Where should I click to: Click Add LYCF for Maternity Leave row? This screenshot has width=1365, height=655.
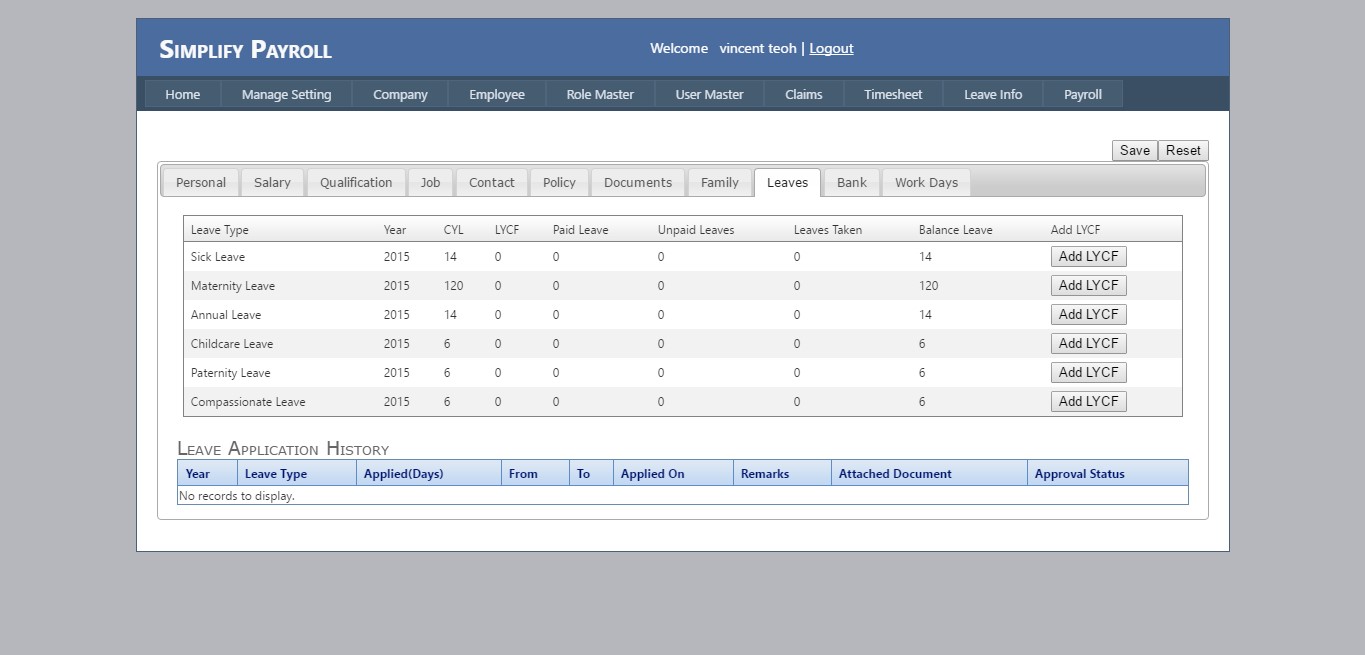click(1088, 286)
